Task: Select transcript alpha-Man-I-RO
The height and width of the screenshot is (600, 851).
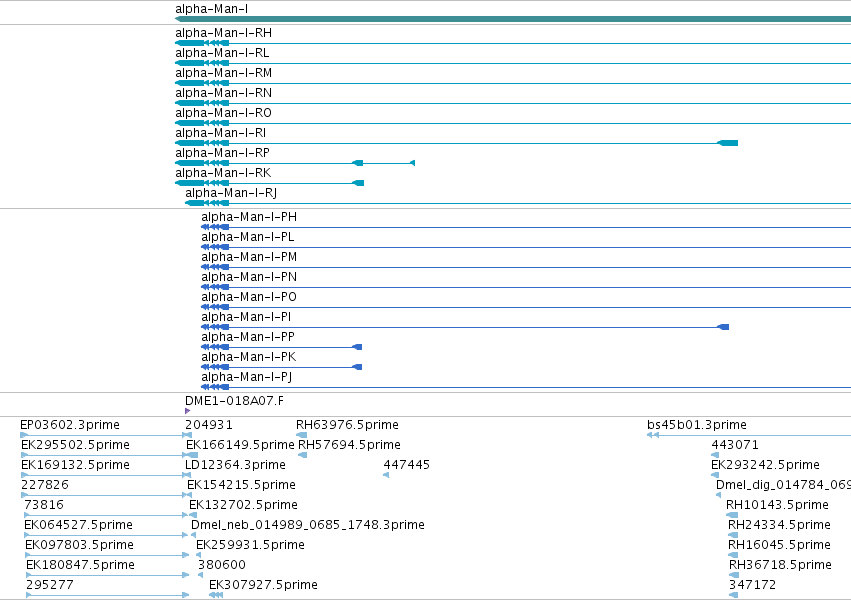Action: pyautogui.click(x=223, y=113)
